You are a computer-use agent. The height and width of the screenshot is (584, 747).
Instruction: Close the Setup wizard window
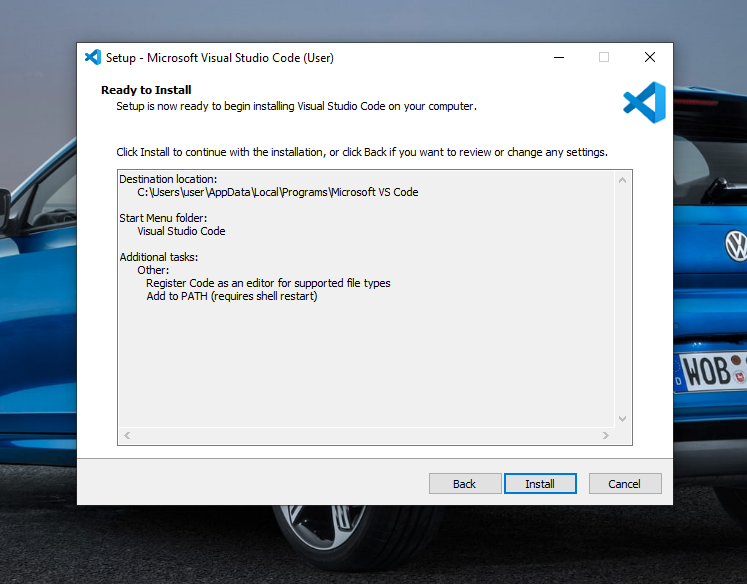650,58
